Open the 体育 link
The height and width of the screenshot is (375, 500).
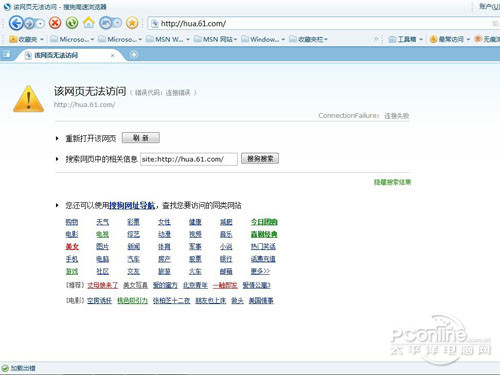coord(164,247)
